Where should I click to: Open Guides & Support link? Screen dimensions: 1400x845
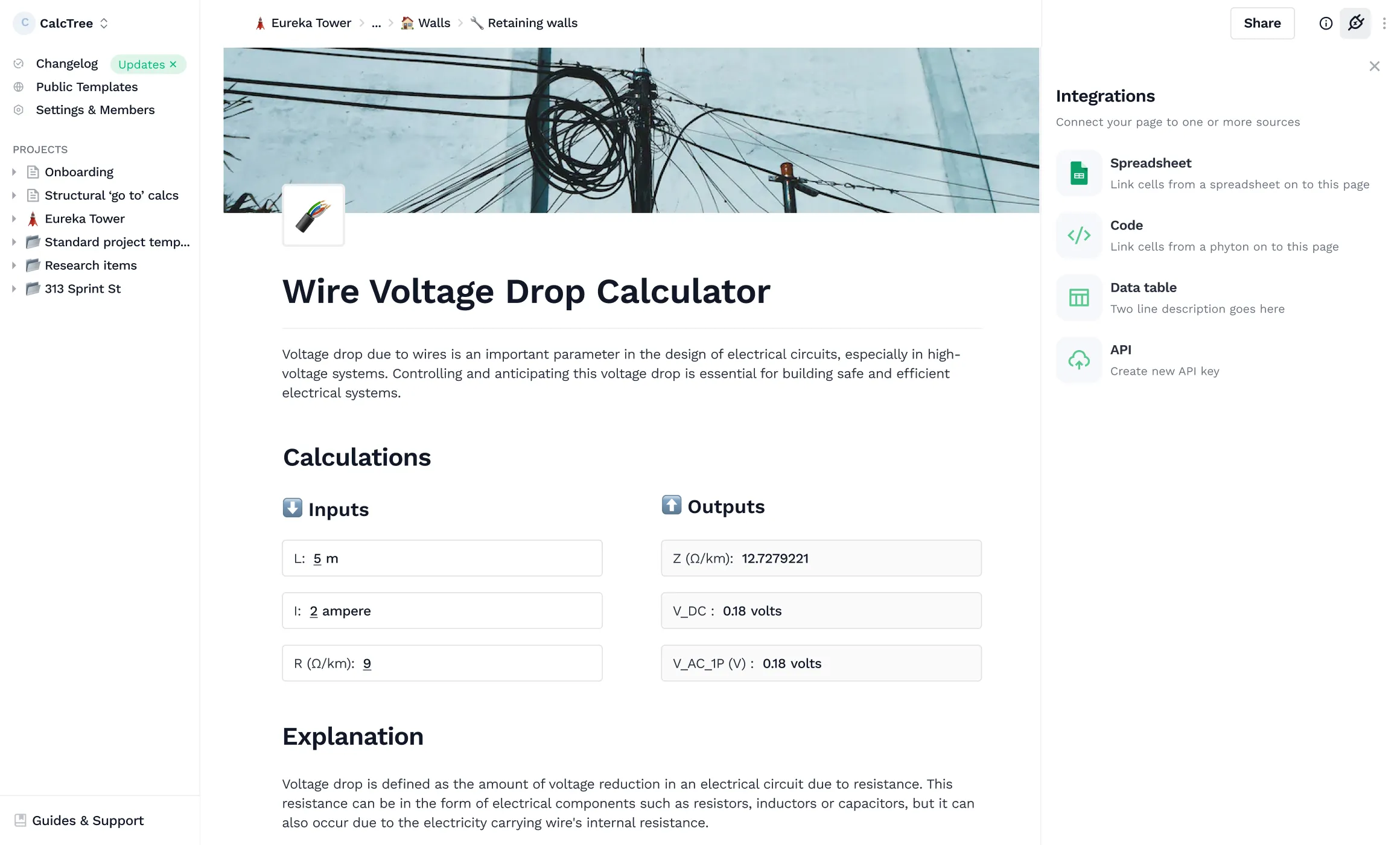87,820
